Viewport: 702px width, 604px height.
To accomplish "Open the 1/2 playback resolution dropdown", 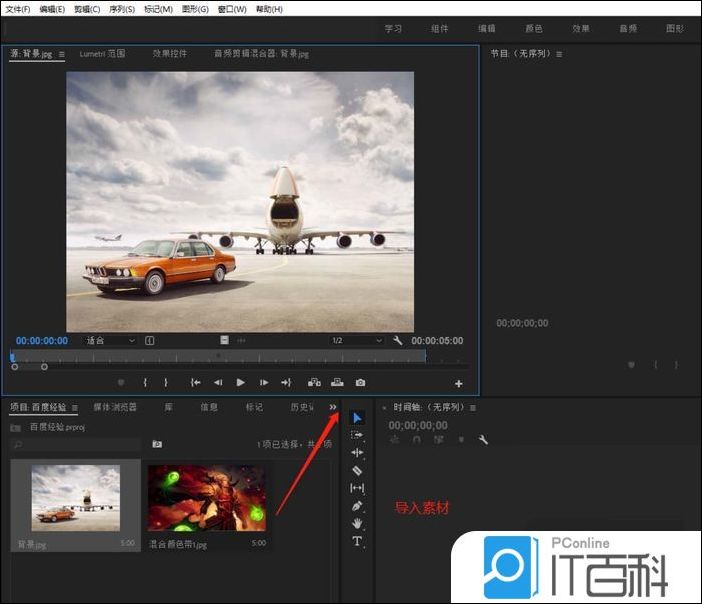I will tap(356, 340).
